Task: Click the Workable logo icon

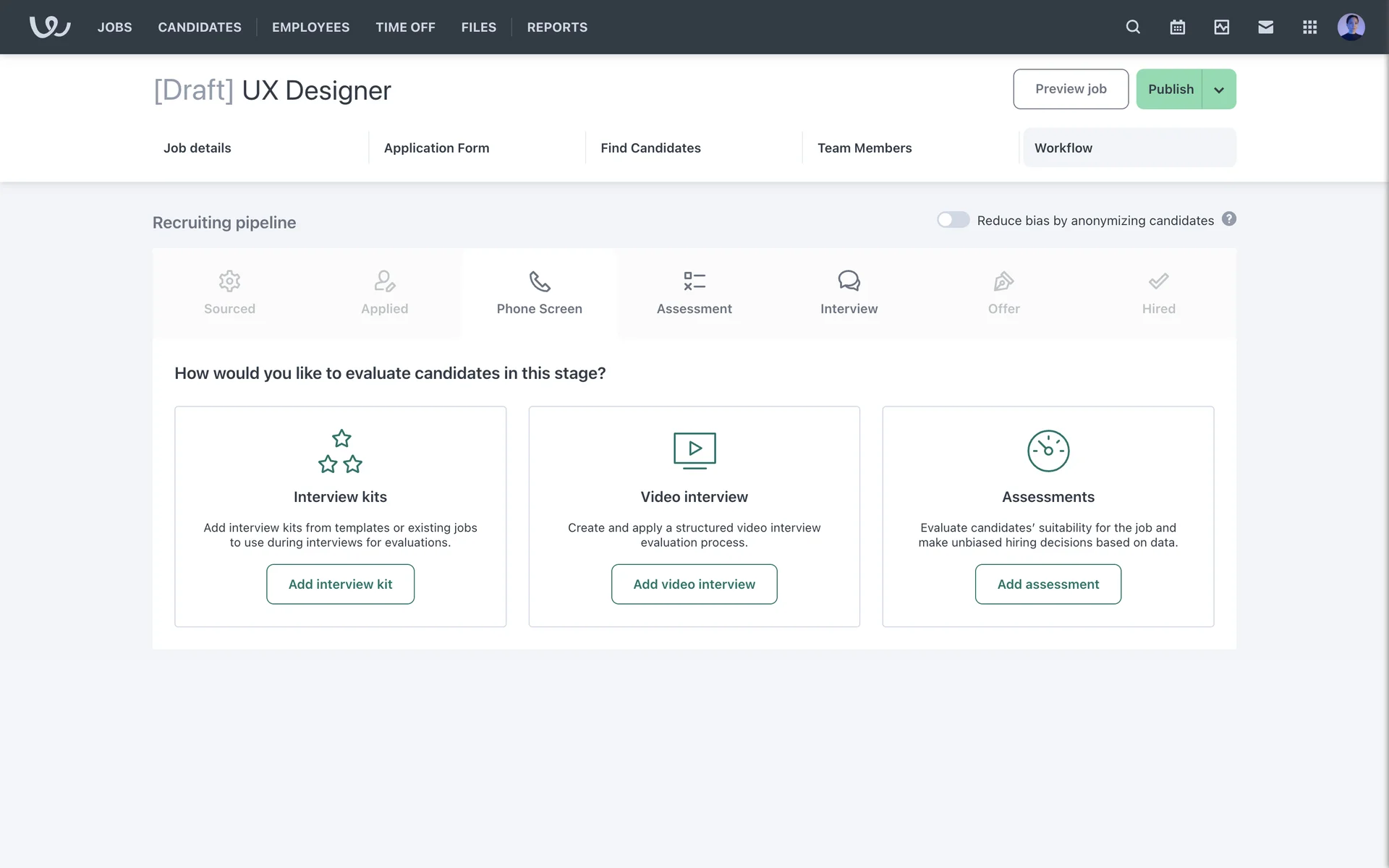Action: [50, 27]
